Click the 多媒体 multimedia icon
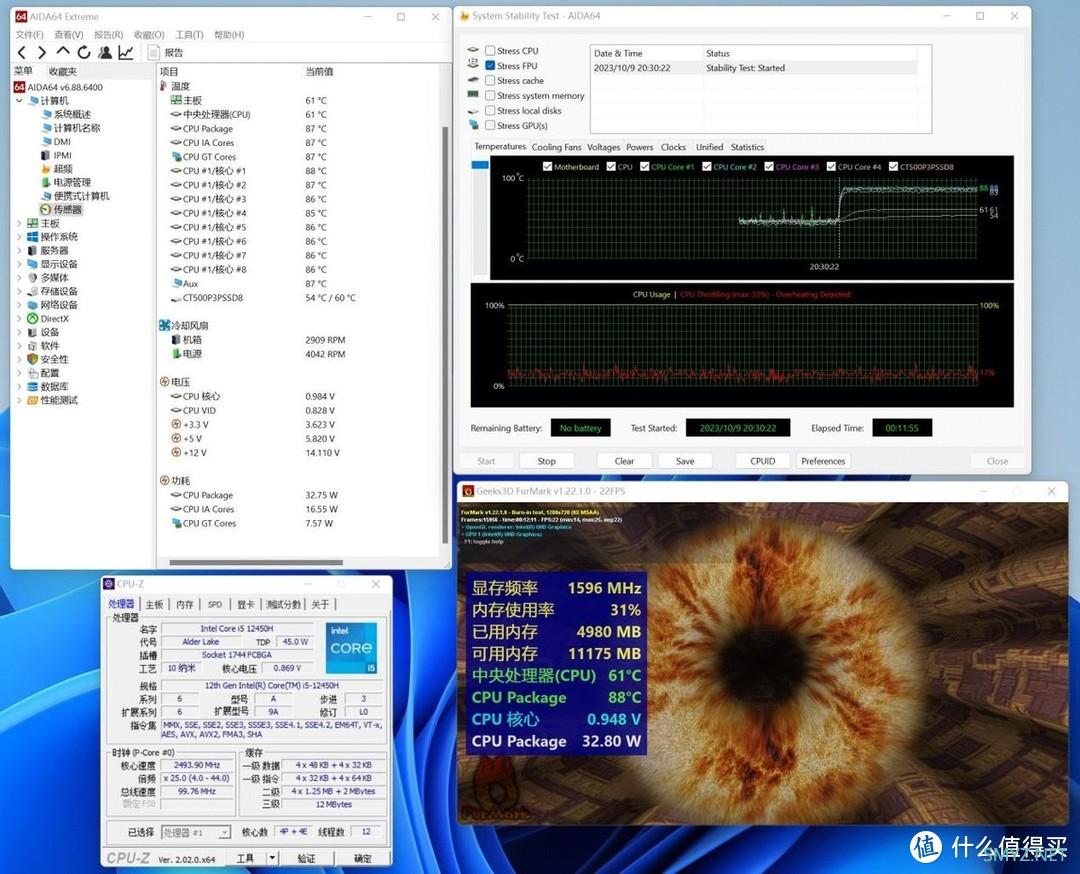The height and width of the screenshot is (874, 1080). coord(32,278)
